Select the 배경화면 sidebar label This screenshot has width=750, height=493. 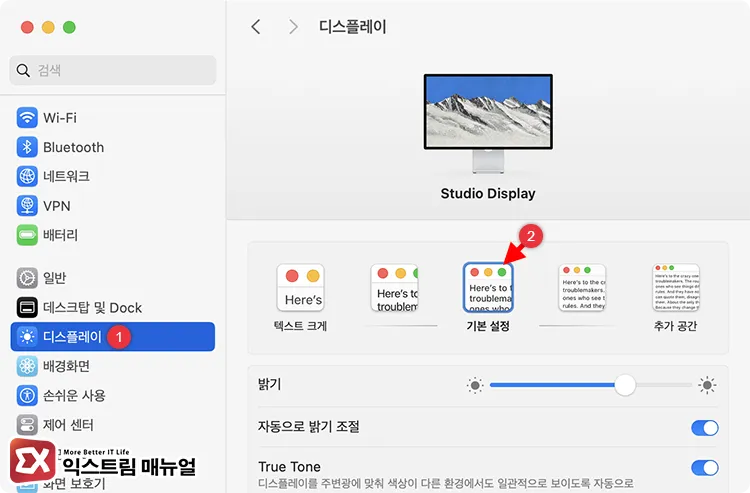66,366
